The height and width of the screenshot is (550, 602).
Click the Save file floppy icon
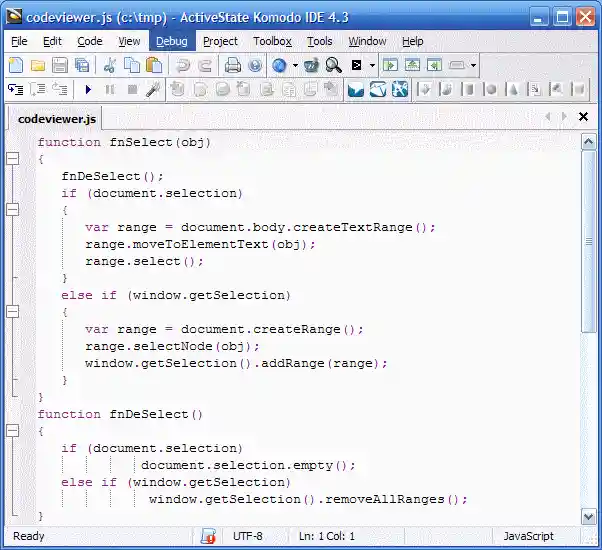click(x=60, y=65)
